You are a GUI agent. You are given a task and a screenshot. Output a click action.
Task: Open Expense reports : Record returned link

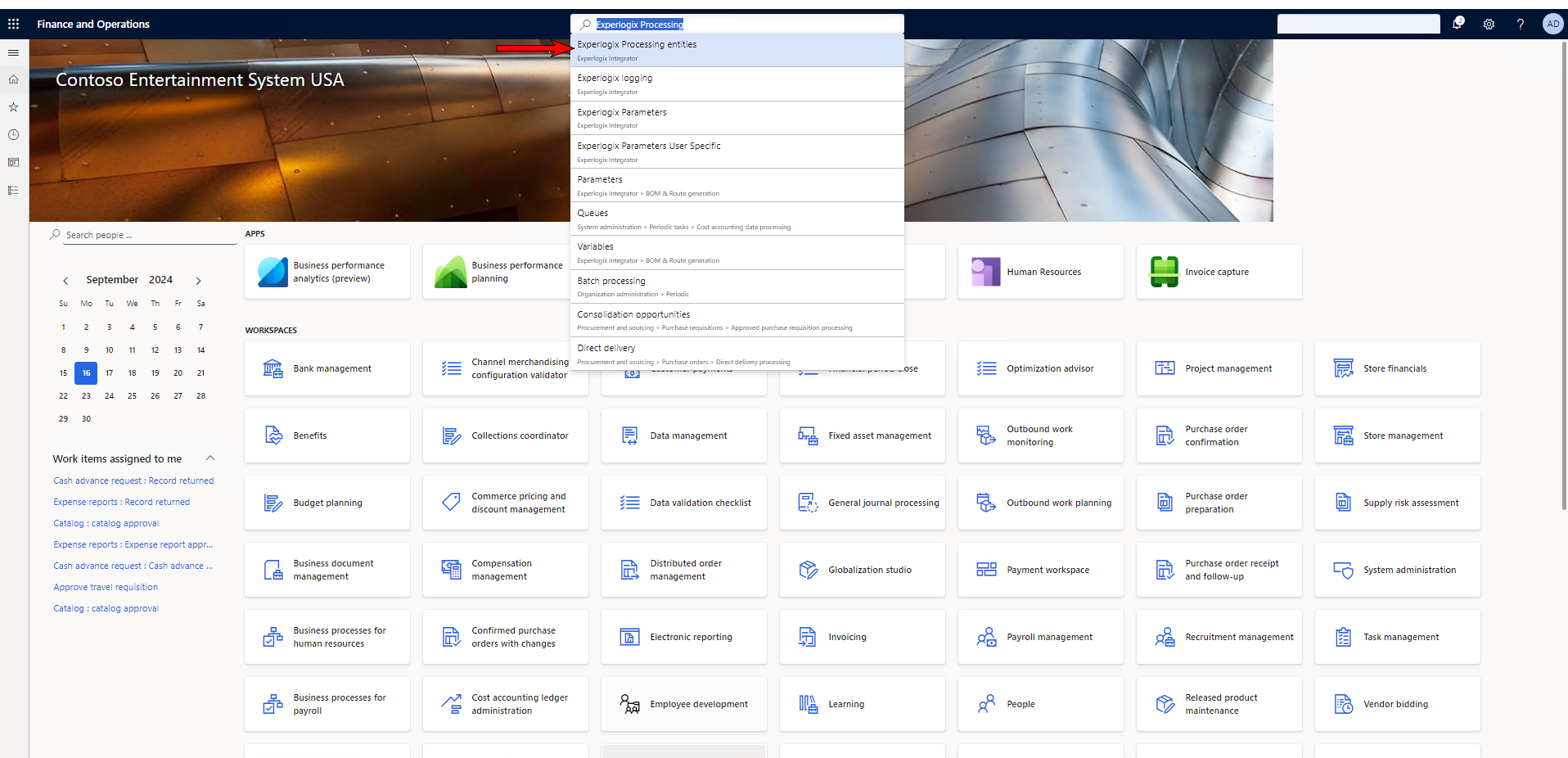(121, 502)
